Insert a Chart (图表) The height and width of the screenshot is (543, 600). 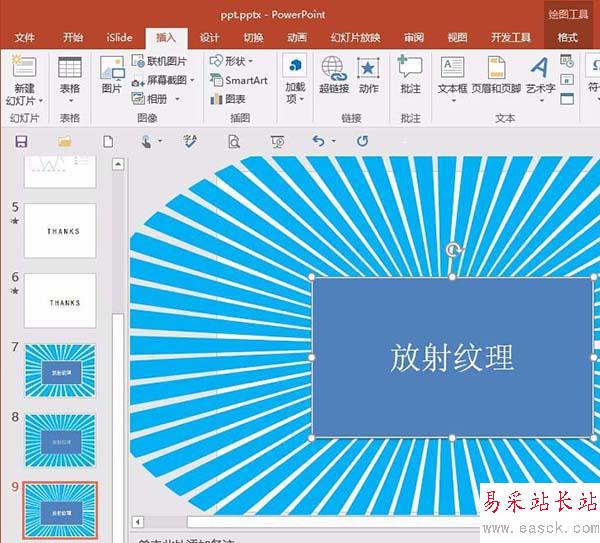[228, 99]
